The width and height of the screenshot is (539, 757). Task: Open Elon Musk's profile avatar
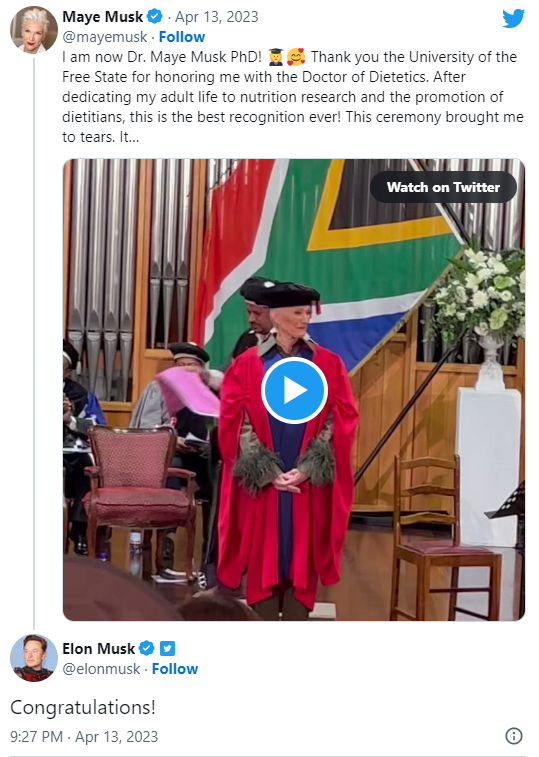coord(34,658)
